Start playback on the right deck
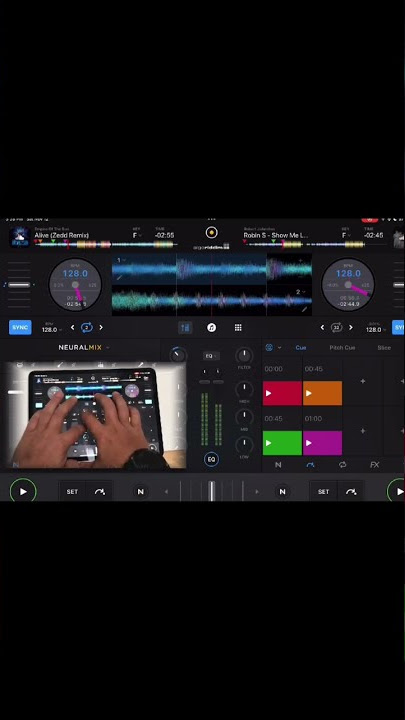The height and width of the screenshot is (720, 405). tap(398, 491)
